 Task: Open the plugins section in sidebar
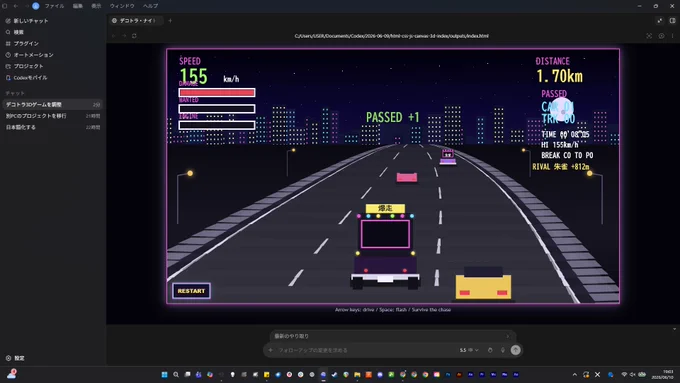22,43
